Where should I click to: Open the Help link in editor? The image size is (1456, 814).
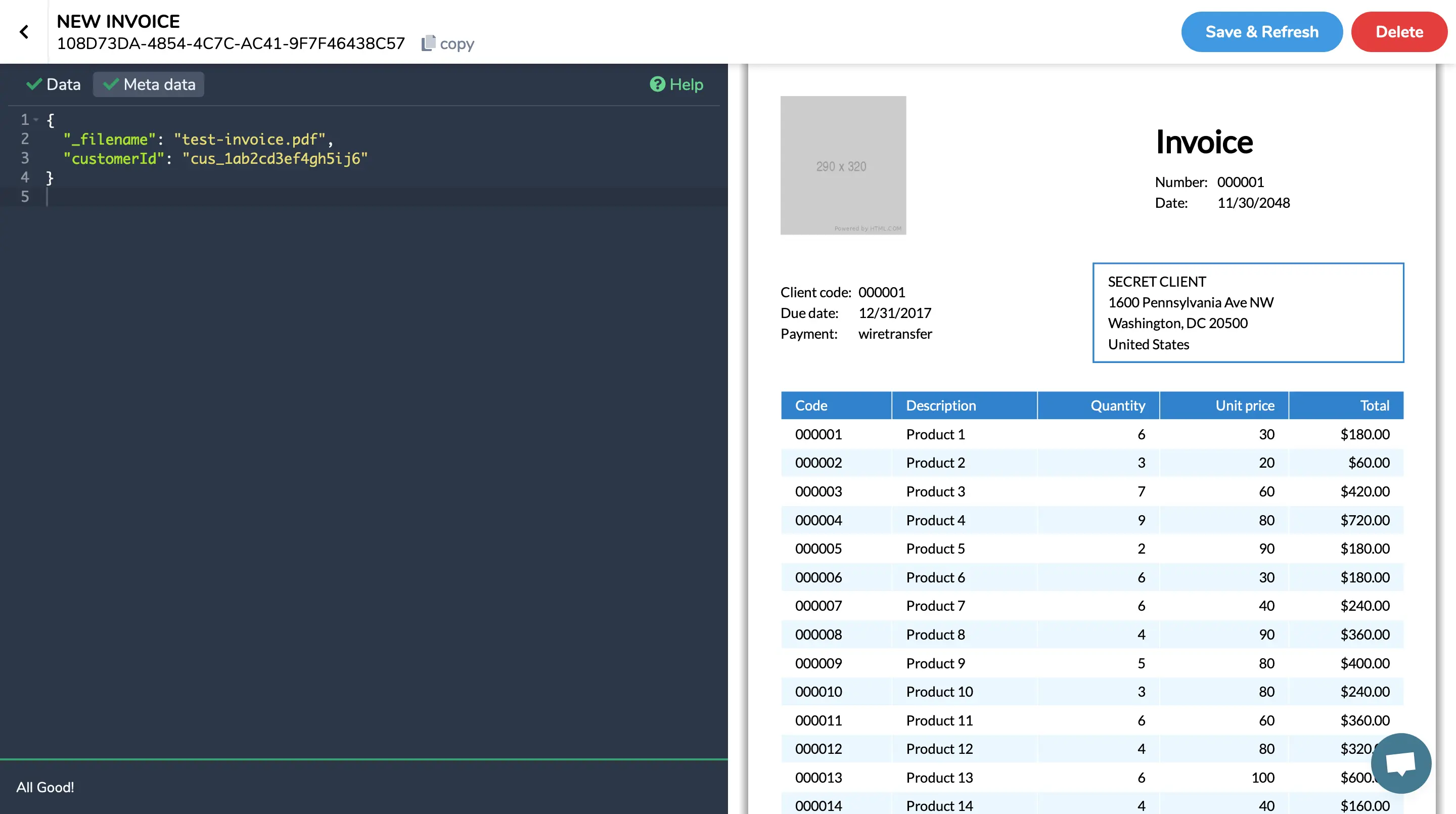(x=686, y=84)
